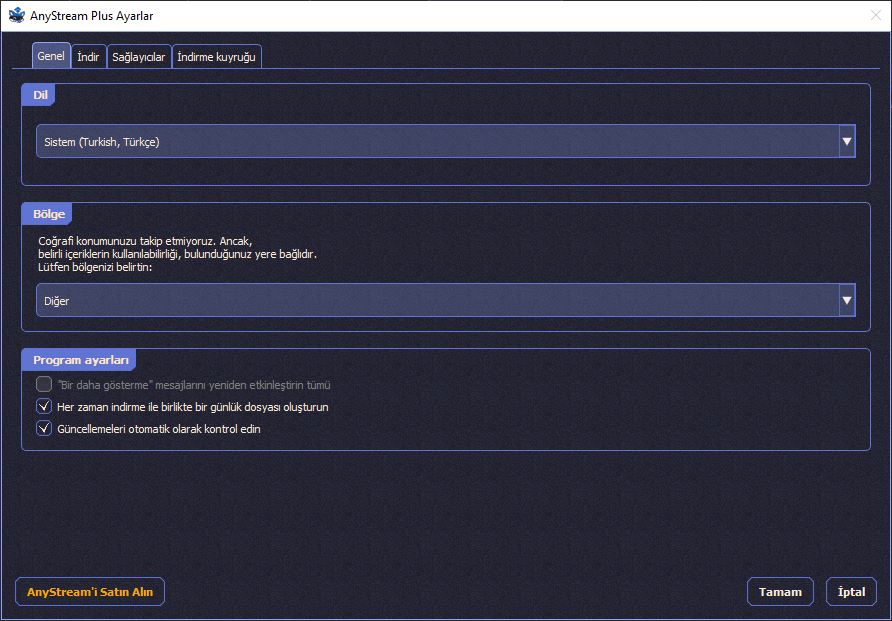Image resolution: width=892 pixels, height=621 pixels.
Task: Click "Güncellemeleri otomatik olarak kontrol edin" label
Action: point(159,429)
